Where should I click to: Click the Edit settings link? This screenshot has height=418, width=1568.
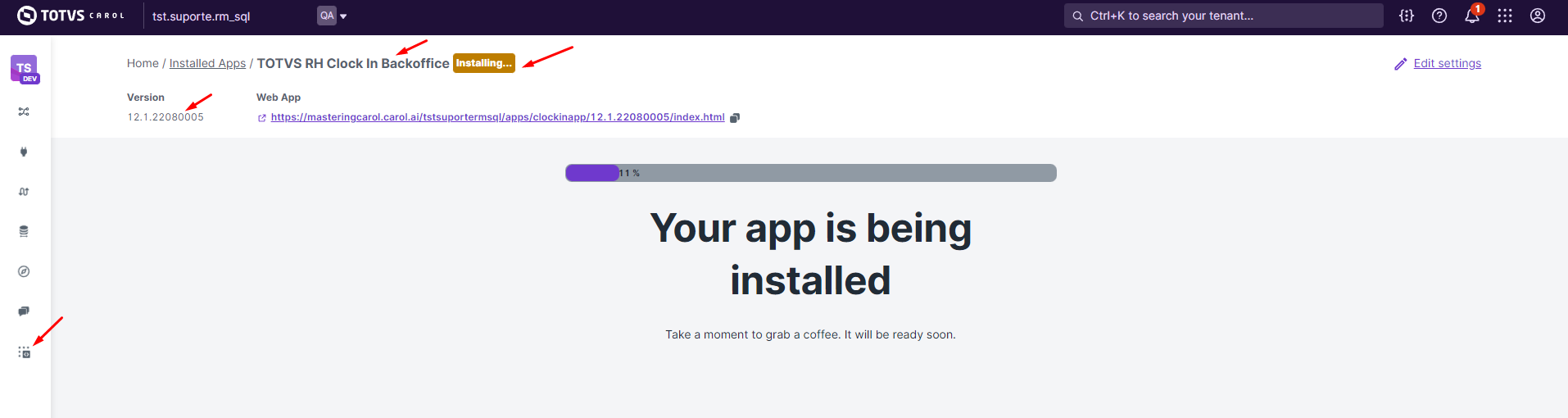[x=1447, y=63]
